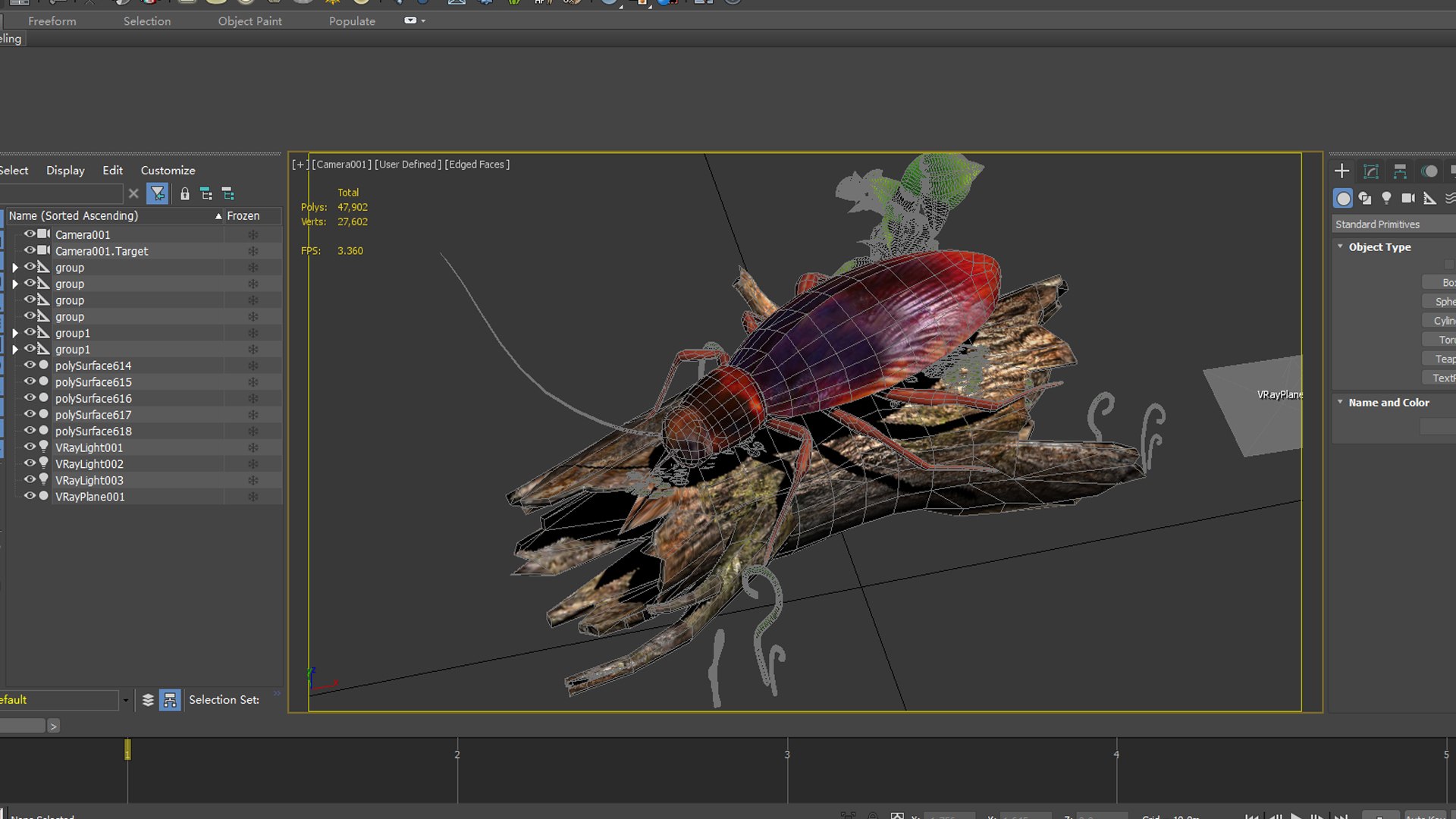Toggle visibility of VRayLight002
Screen dimensions: 1456x819
pos(30,463)
